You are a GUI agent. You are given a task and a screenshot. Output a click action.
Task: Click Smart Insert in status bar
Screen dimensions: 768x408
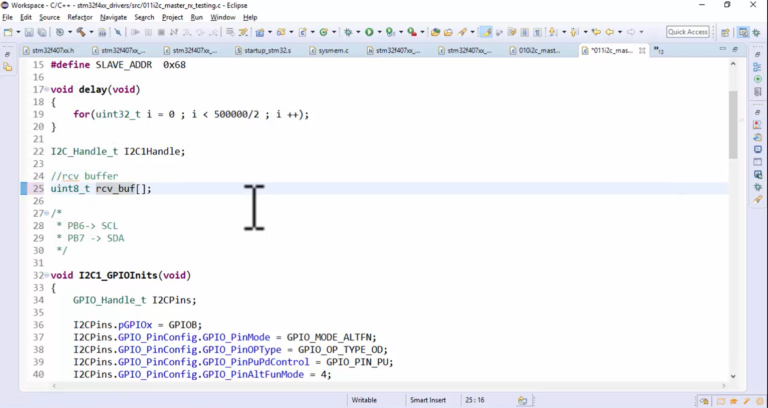428,400
